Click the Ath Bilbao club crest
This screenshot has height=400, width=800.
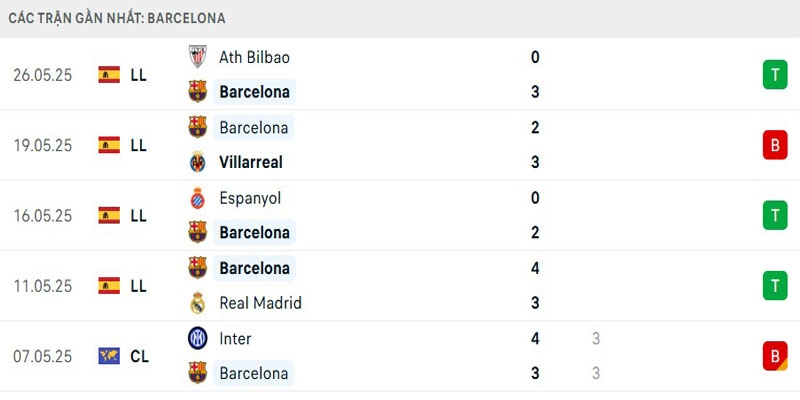[x=197, y=57]
